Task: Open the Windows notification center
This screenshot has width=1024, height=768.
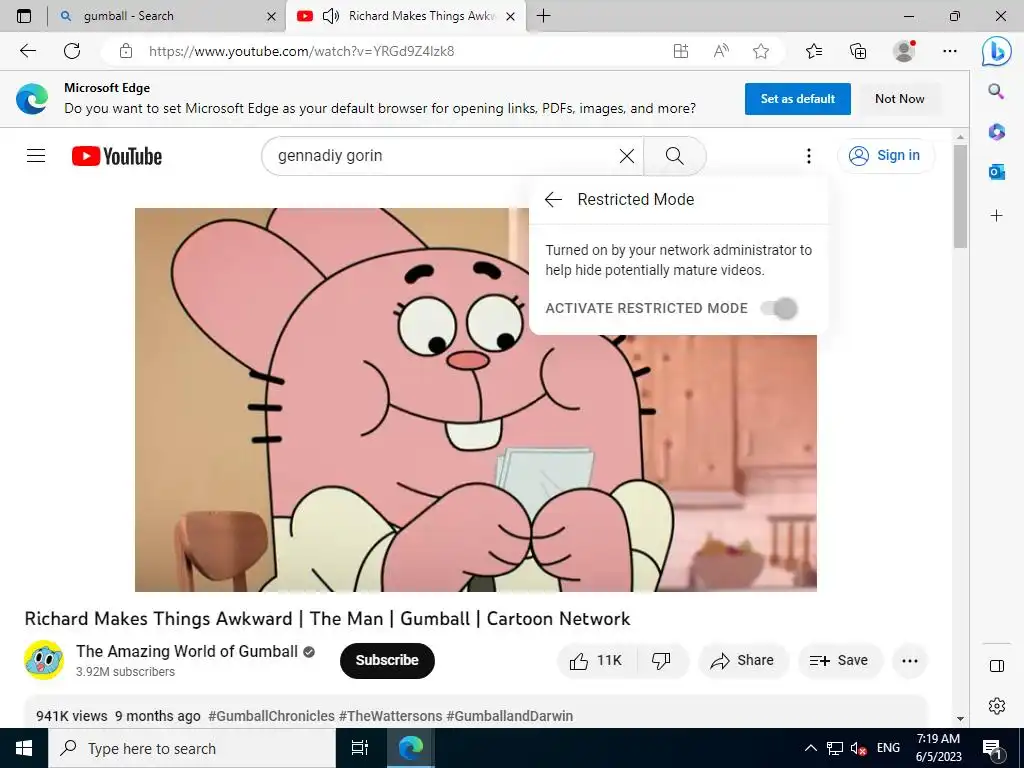Action: [x=992, y=748]
